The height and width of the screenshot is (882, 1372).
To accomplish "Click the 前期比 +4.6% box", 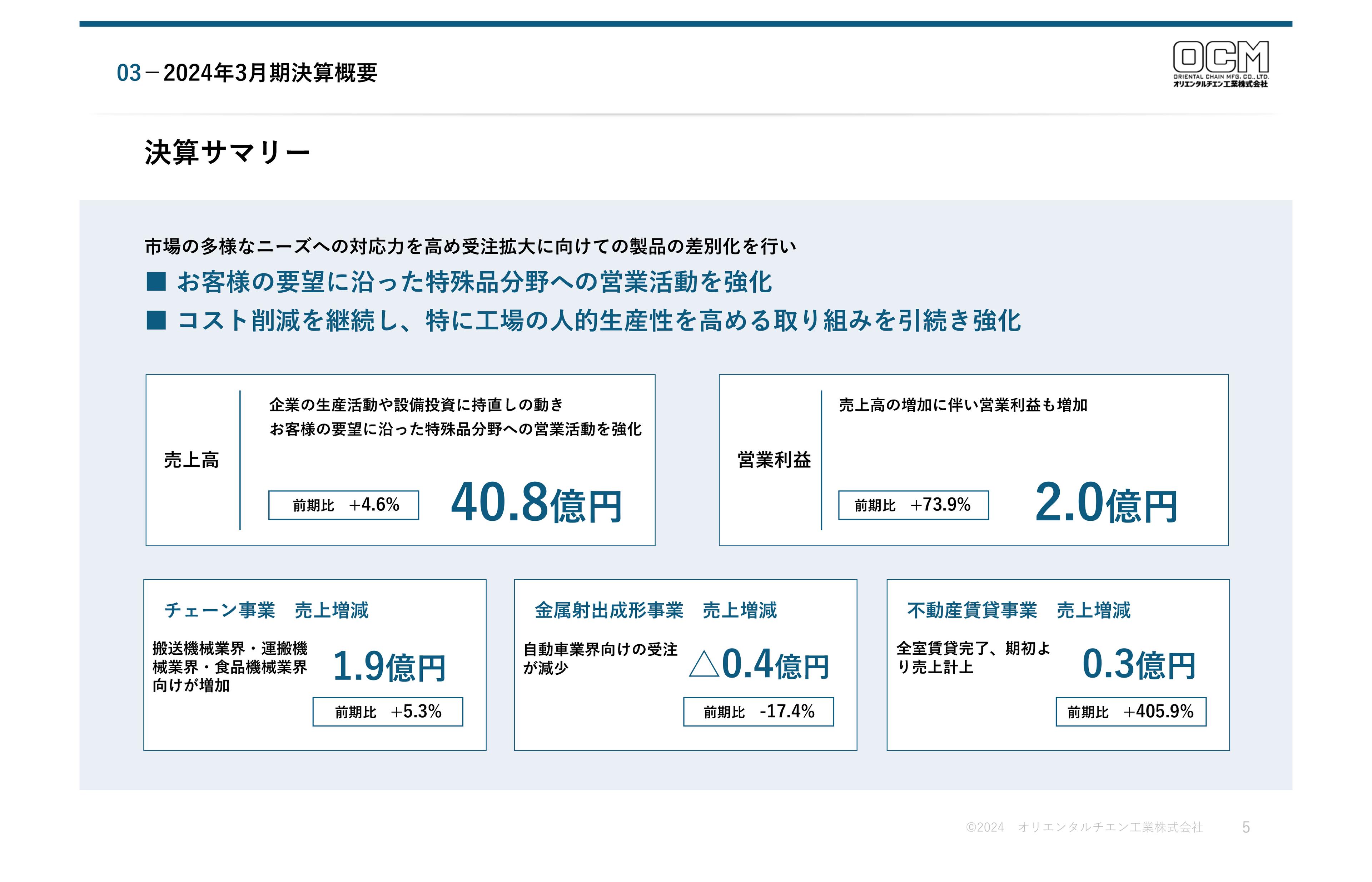I will pyautogui.click(x=344, y=505).
